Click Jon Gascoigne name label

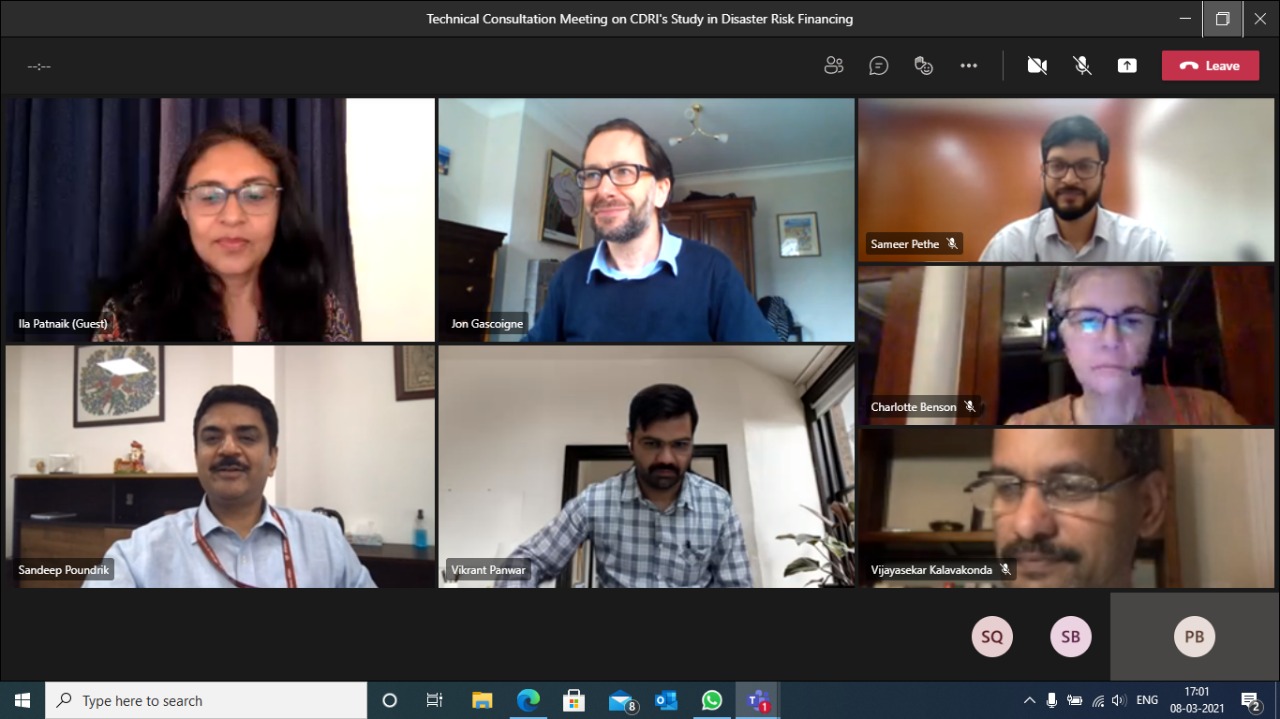pyautogui.click(x=487, y=324)
